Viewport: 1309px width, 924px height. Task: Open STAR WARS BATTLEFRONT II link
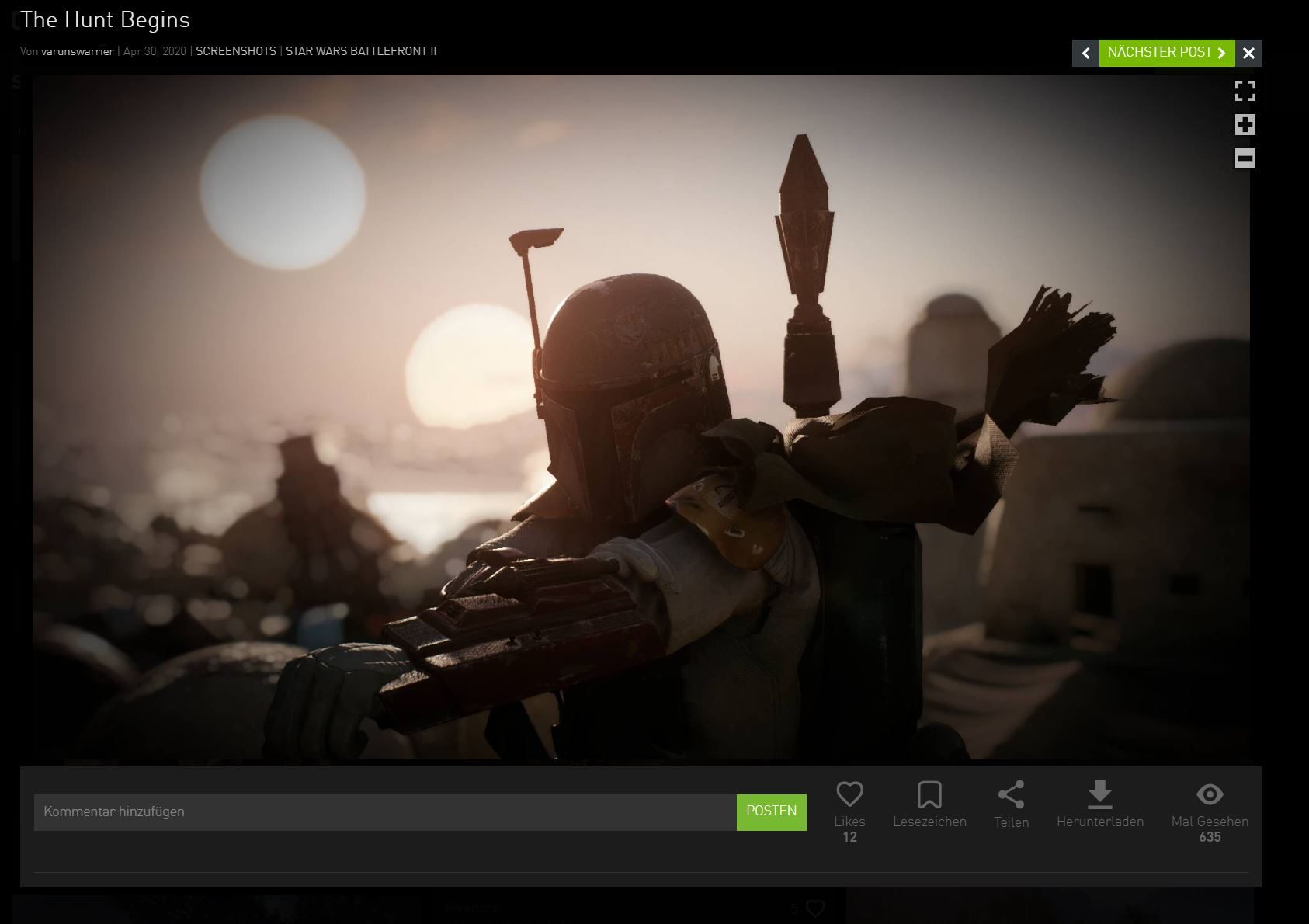pos(361,51)
